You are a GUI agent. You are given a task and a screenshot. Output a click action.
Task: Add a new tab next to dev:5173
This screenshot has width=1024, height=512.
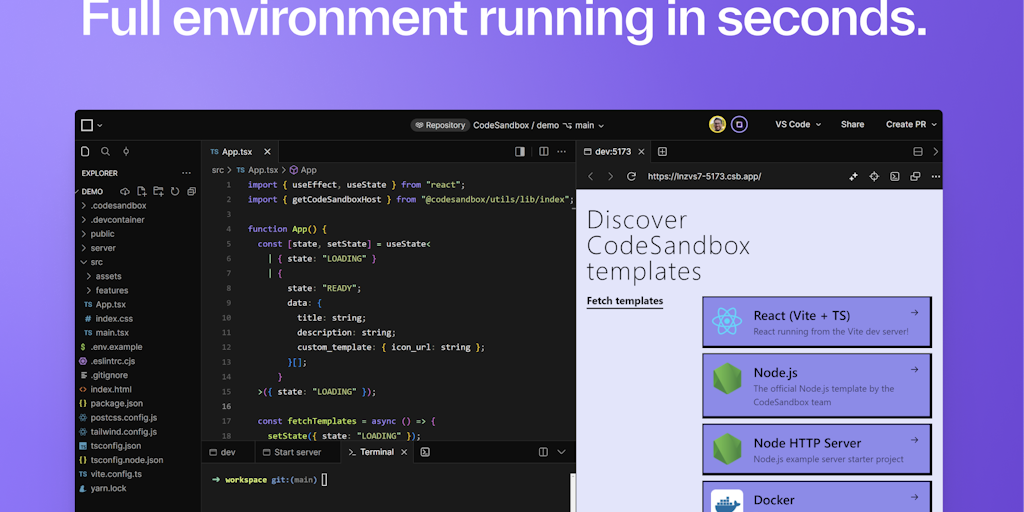point(662,152)
